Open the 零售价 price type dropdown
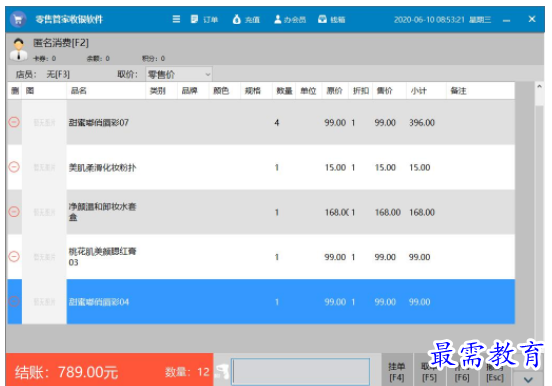 [x=179, y=74]
